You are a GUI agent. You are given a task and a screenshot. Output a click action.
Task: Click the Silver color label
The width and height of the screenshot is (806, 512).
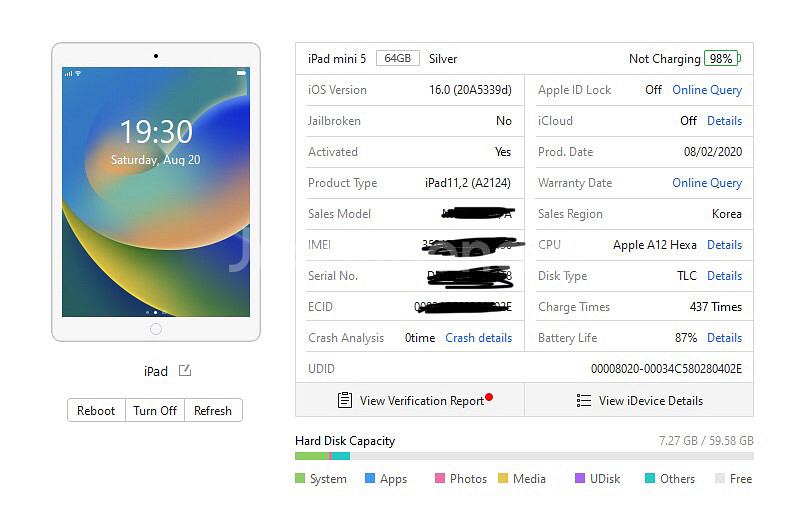(x=443, y=59)
